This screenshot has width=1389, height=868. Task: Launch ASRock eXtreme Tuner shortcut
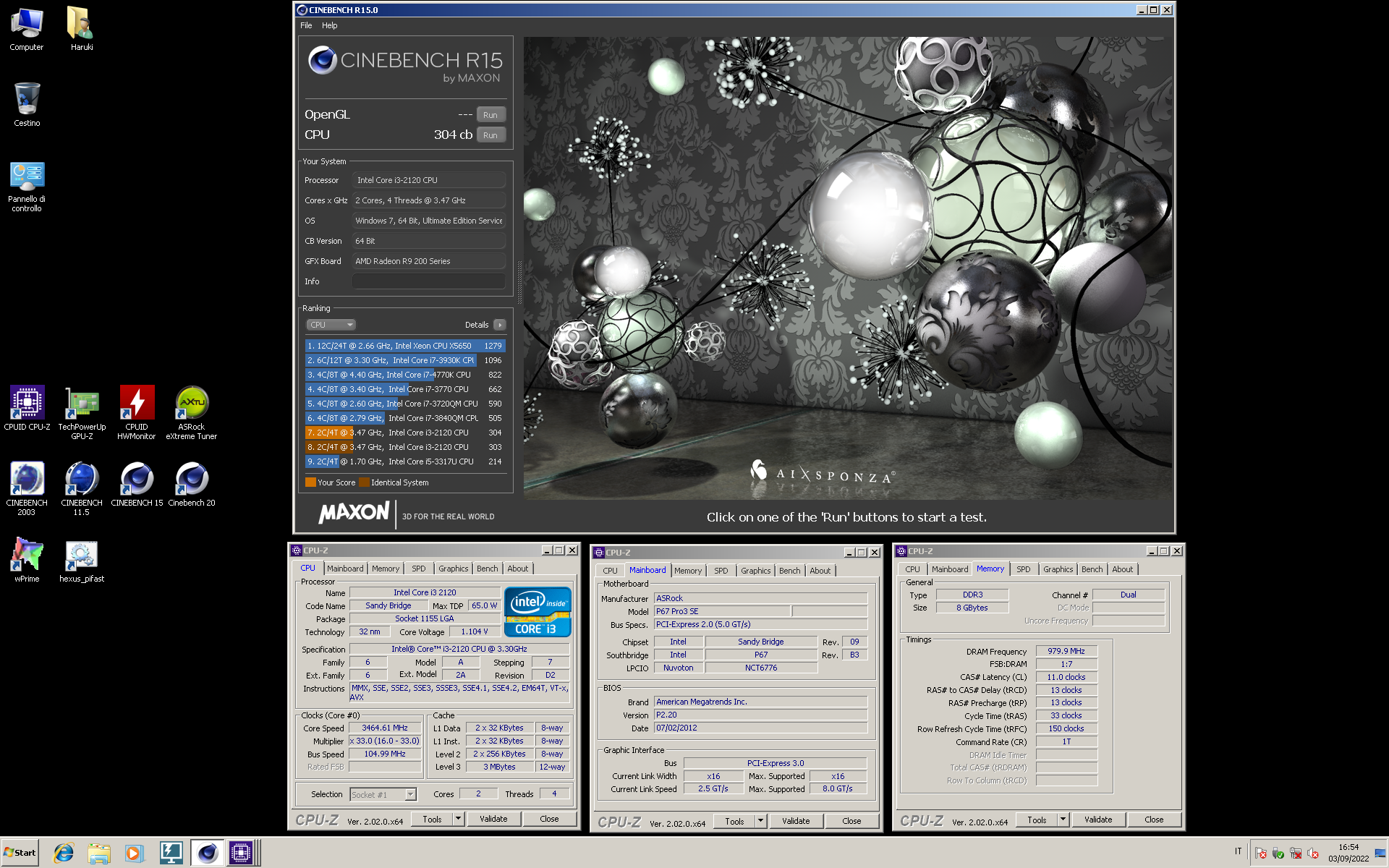pyautogui.click(x=192, y=412)
